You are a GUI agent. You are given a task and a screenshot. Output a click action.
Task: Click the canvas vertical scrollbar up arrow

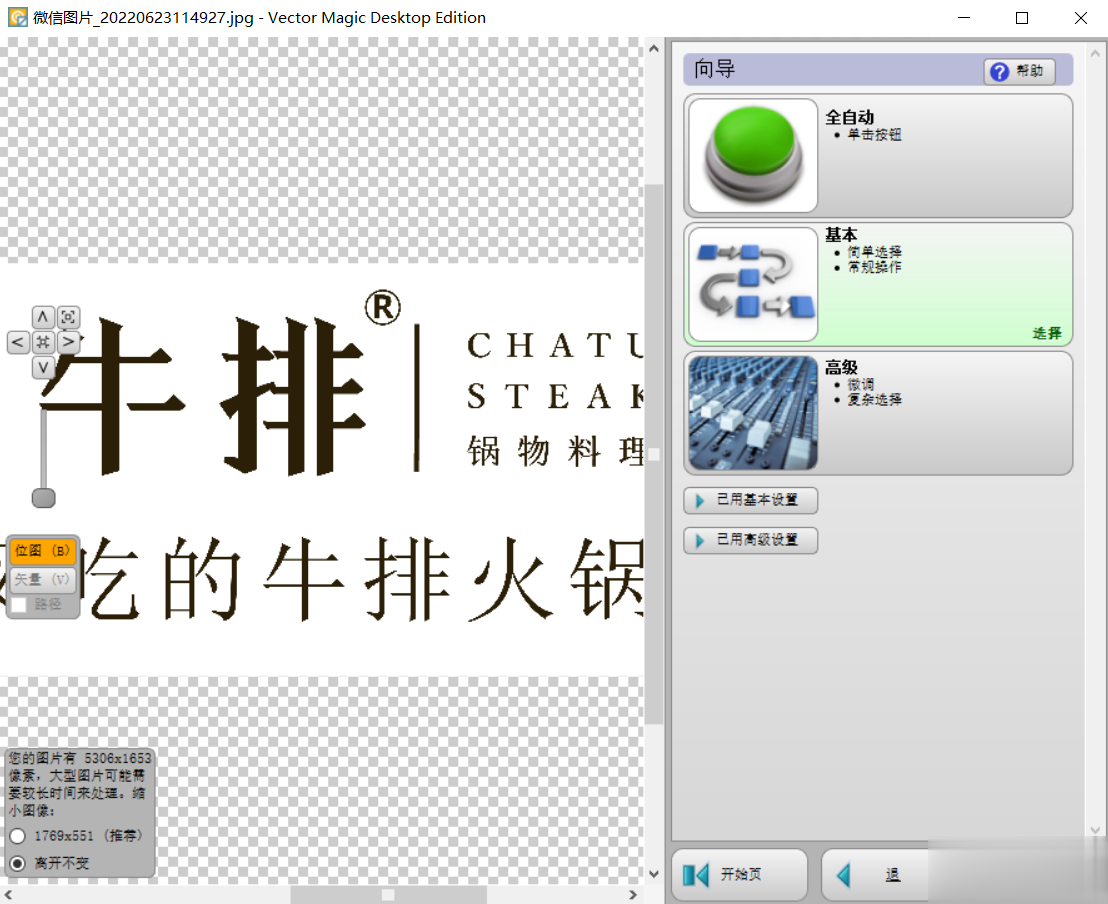[654, 49]
